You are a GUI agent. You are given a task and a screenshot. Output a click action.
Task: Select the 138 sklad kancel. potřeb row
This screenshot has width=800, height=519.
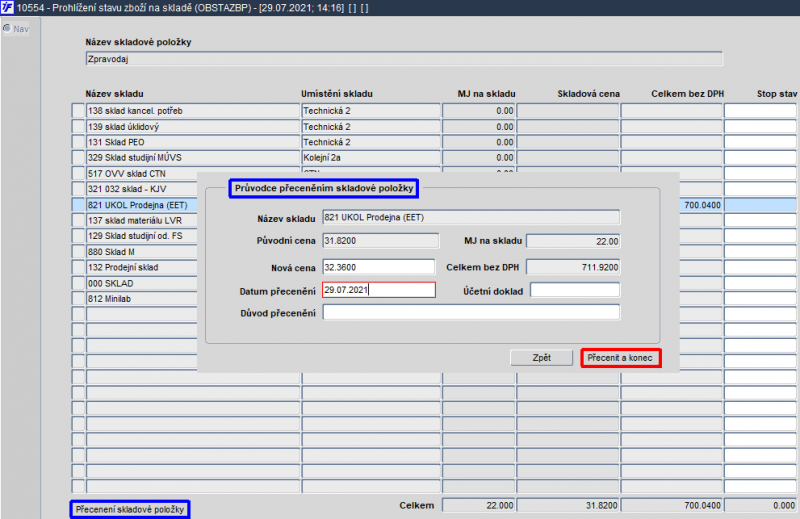[x=192, y=111]
